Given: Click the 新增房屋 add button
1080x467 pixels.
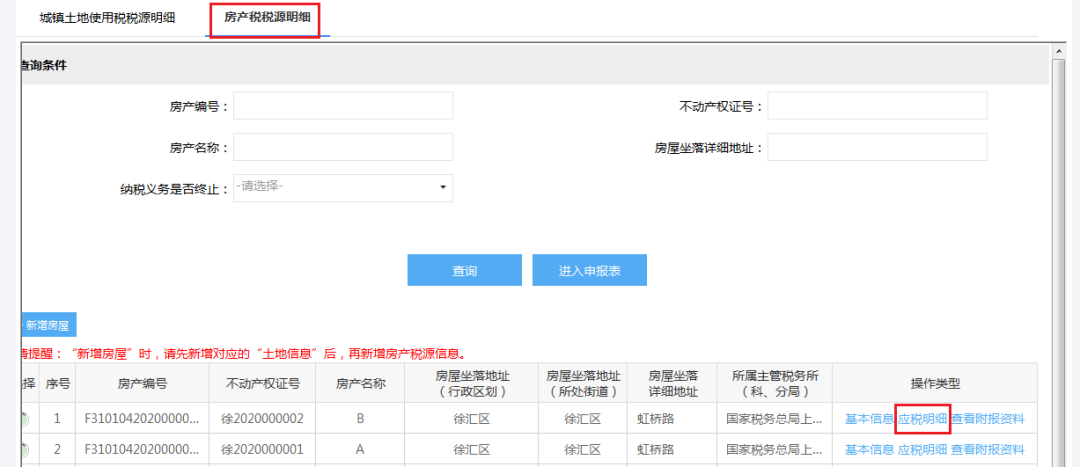Looking at the screenshot, I should click(48, 325).
